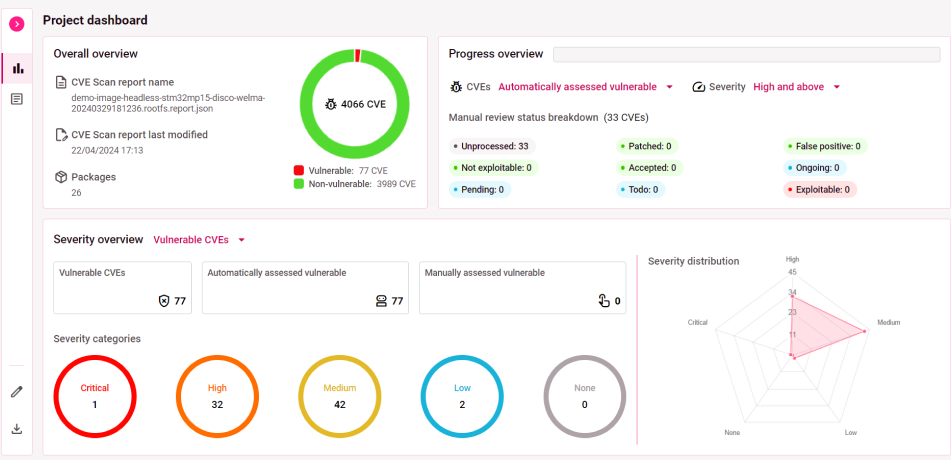The height and width of the screenshot is (460, 951).
Task: Open the 'Vulnerable CVEs' severity overview dropdown
Action: point(199,240)
